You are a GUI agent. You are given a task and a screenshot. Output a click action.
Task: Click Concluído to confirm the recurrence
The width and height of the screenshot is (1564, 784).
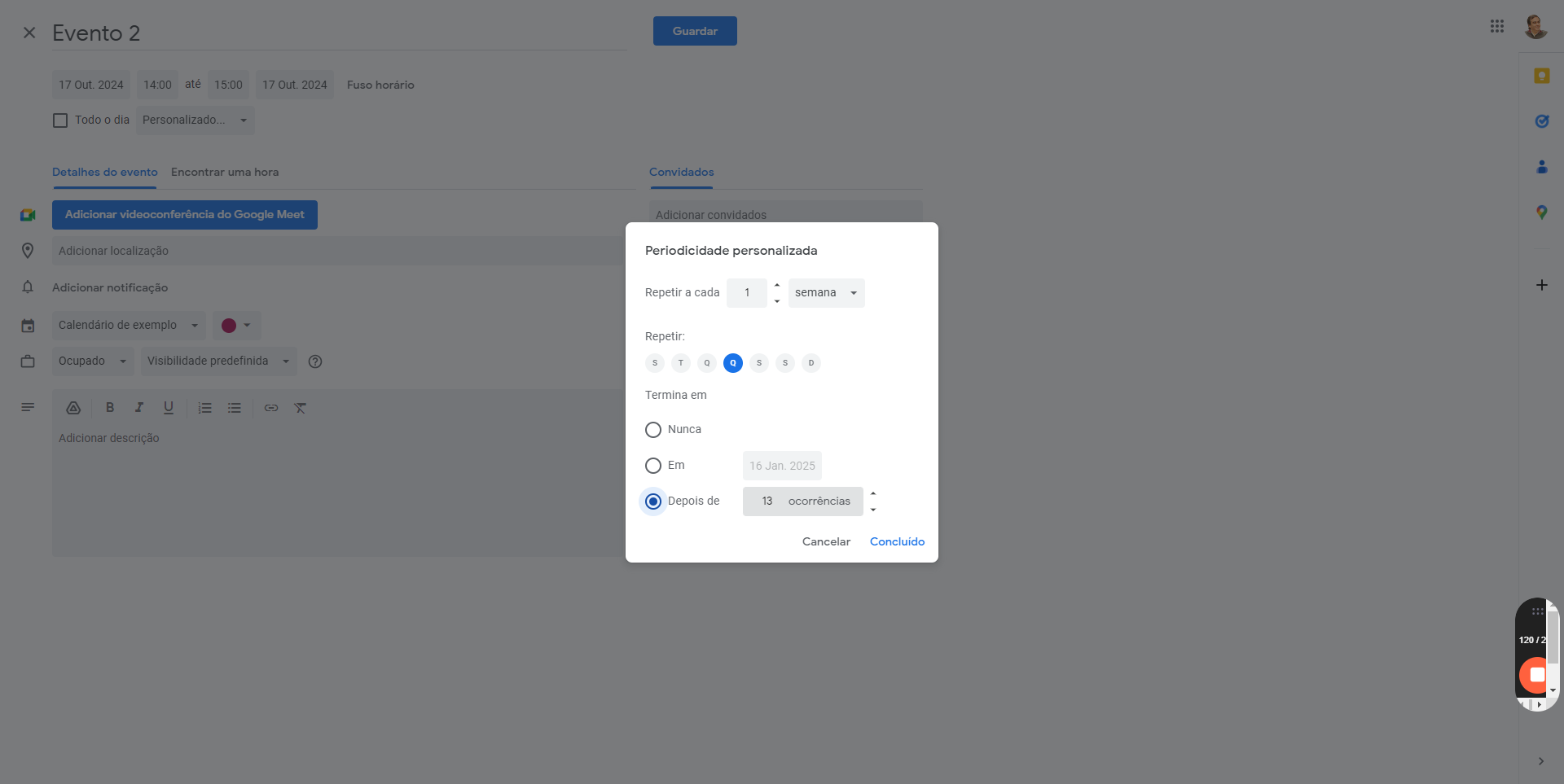point(897,542)
